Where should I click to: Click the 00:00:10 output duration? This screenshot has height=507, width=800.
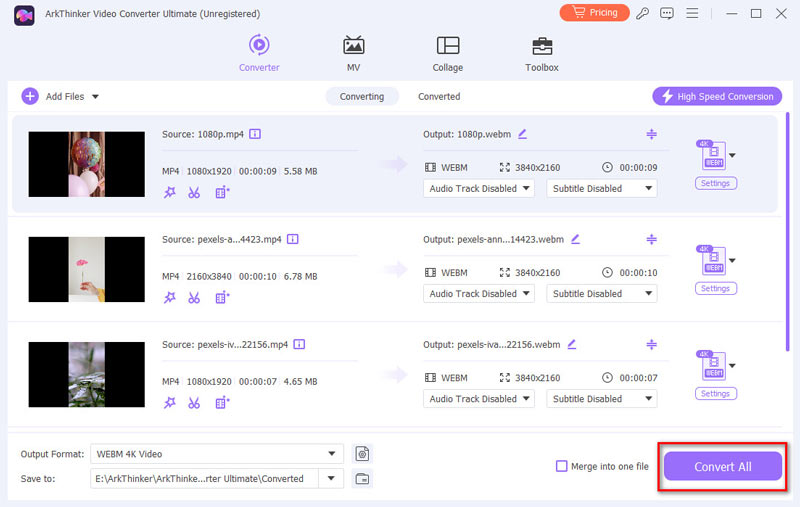[638, 273]
